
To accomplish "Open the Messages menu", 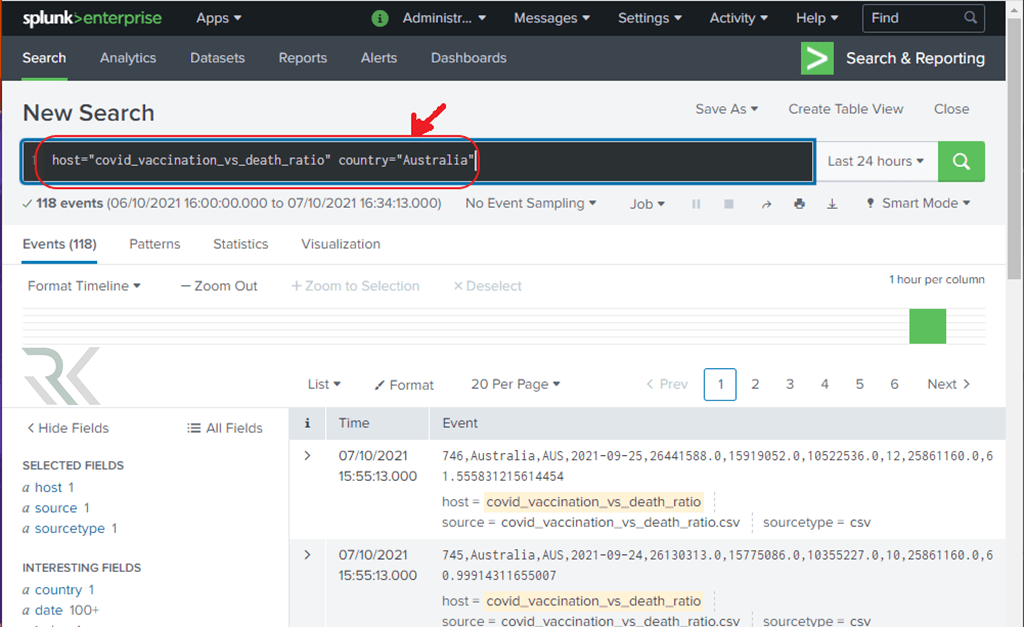I will [552, 18].
